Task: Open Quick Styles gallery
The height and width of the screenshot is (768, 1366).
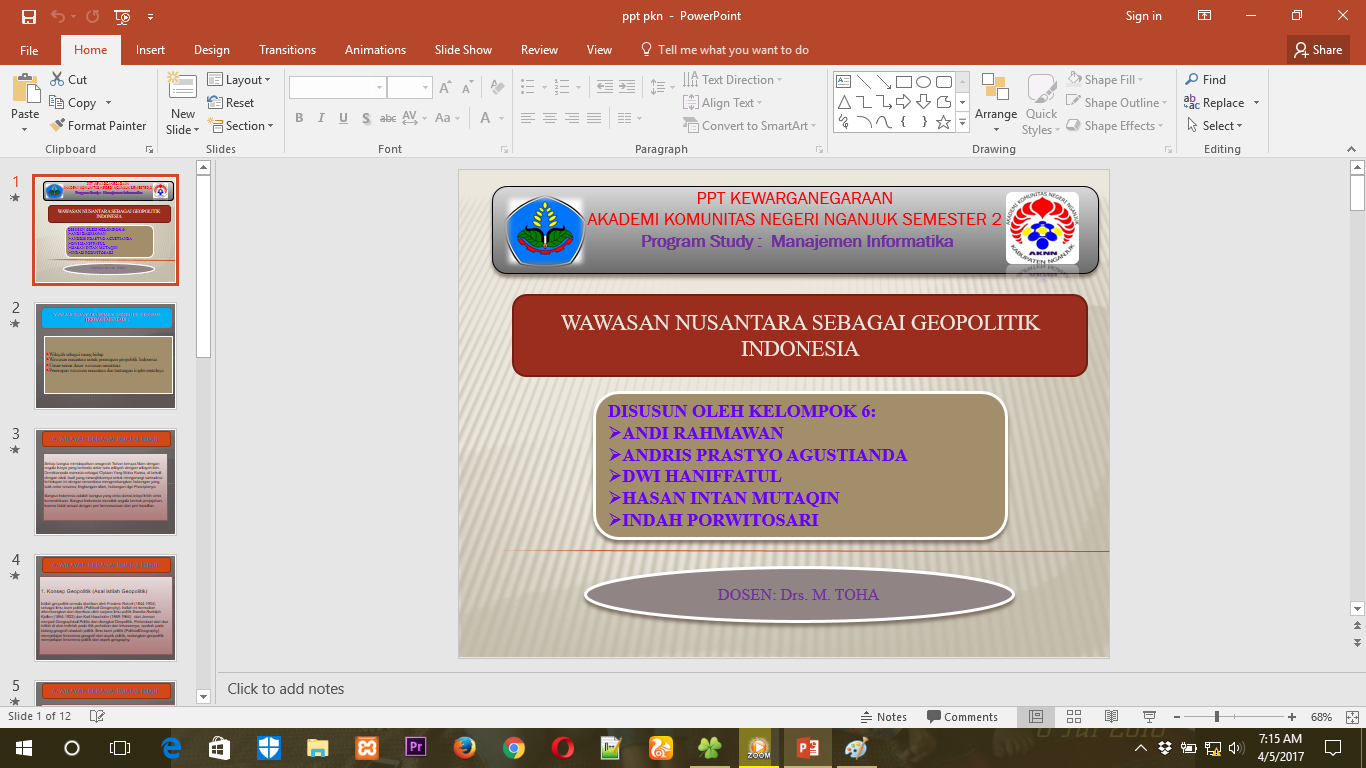Action: click(x=1042, y=104)
